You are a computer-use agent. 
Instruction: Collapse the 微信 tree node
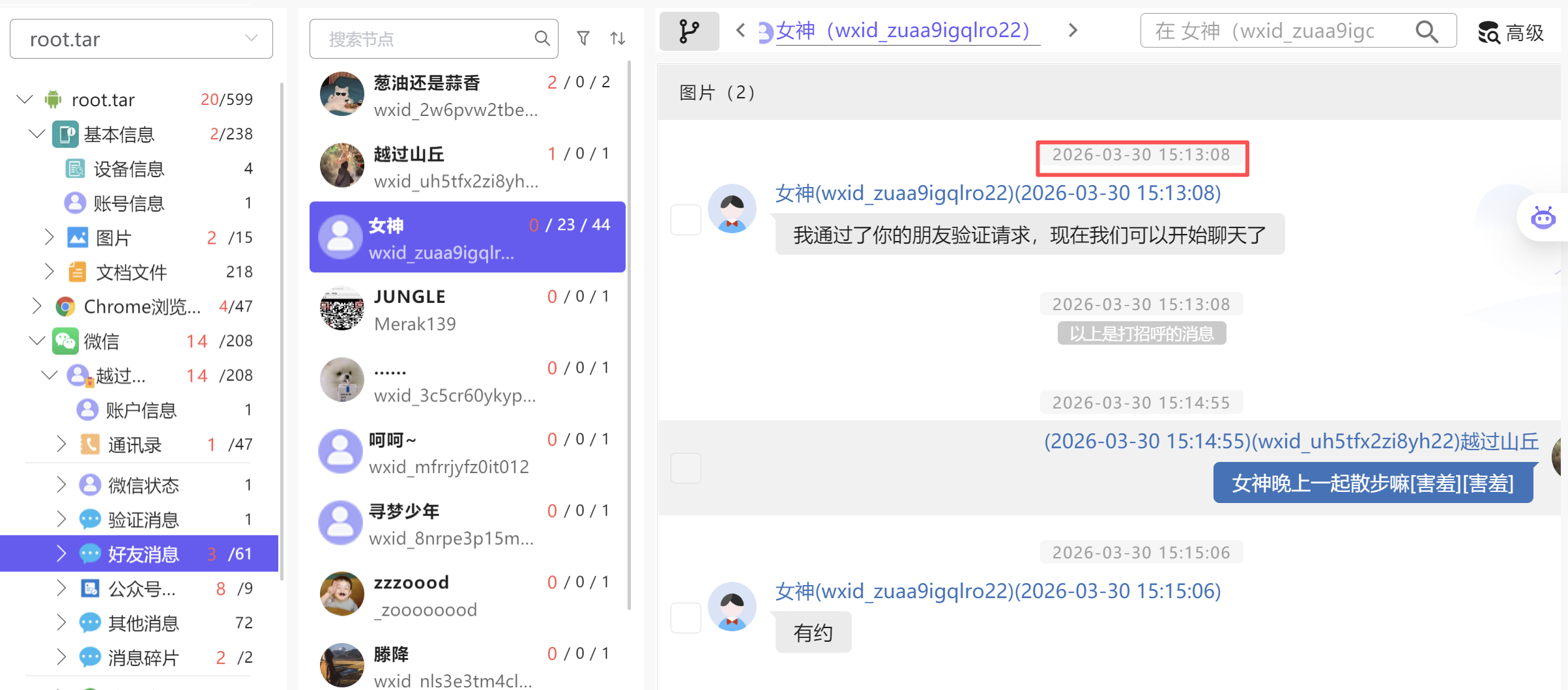click(x=37, y=341)
